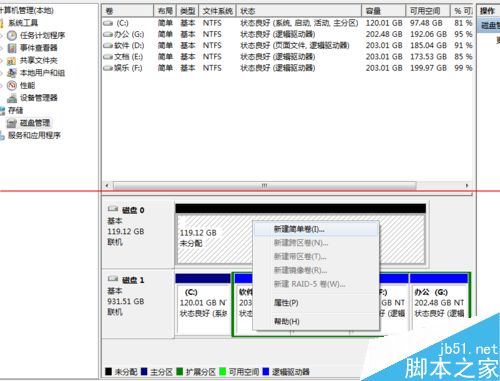500x381 pixels.
Task: Select Shared Folders (共享文件夹) icon
Action: [x=12, y=61]
